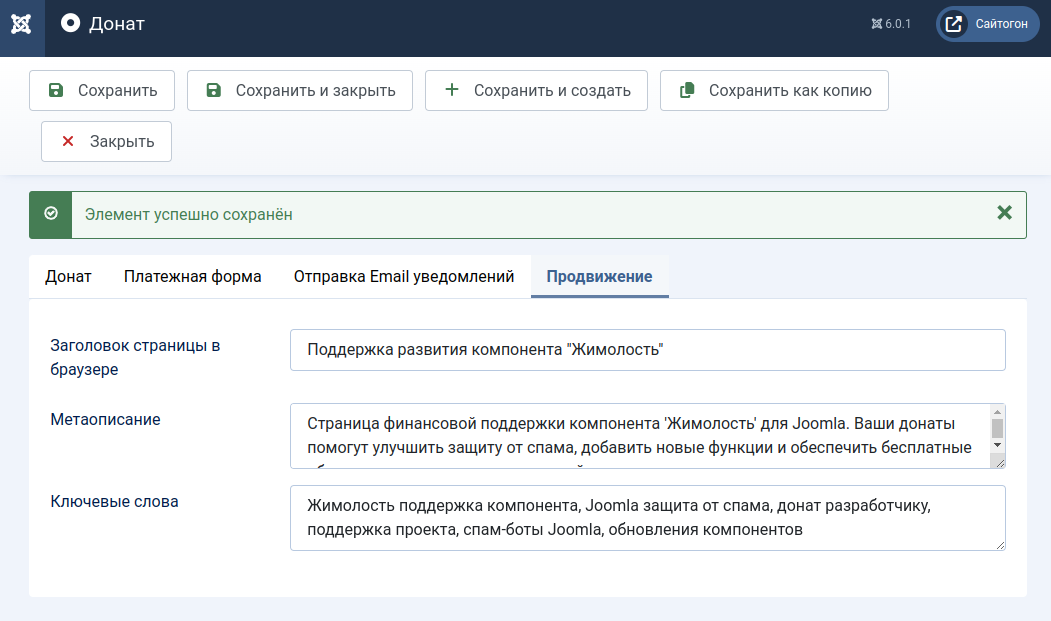1051x621 pixels.
Task: Click the red X on Закрыть button
Action: 68,141
